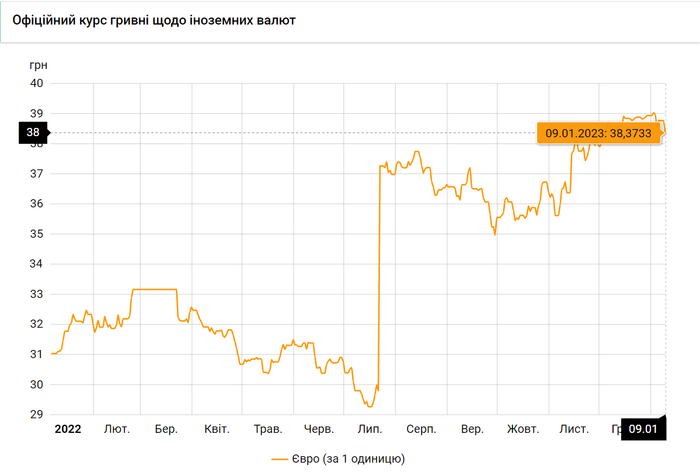The width and height of the screenshot is (700, 472).
Task: Click the 29 value on the vertical axis
Action: click(x=37, y=414)
